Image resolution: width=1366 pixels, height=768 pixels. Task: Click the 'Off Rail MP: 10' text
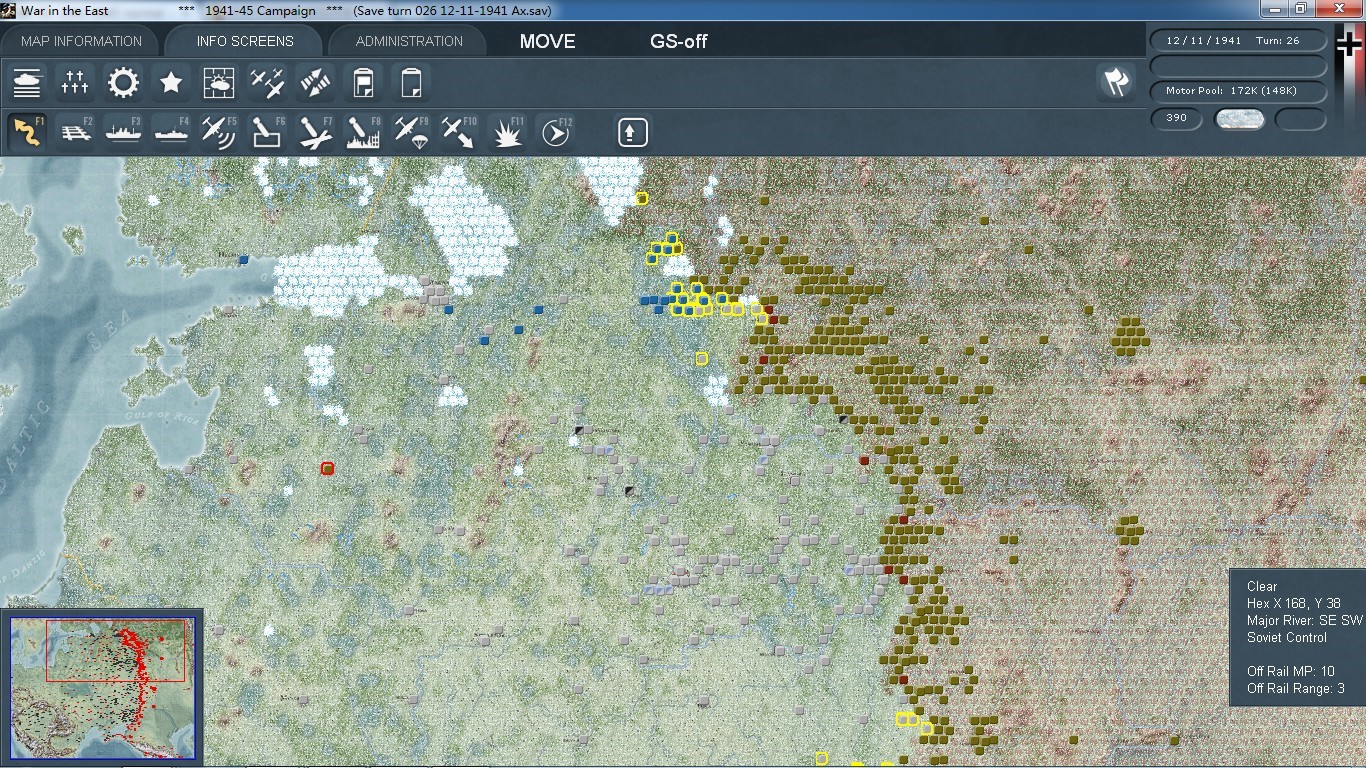(1290, 671)
